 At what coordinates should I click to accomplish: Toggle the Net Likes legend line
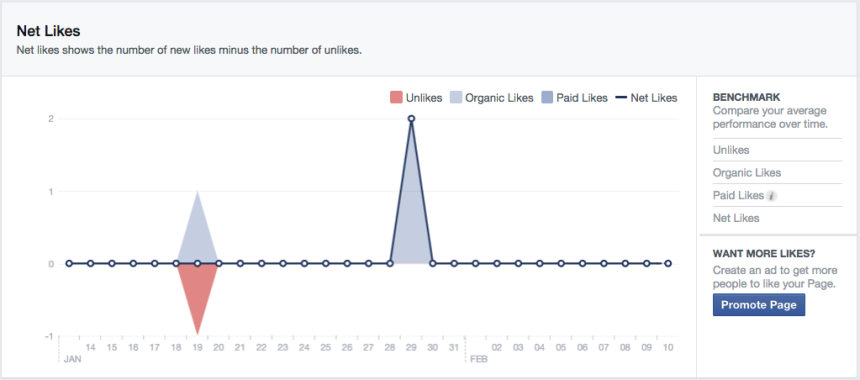(x=621, y=98)
